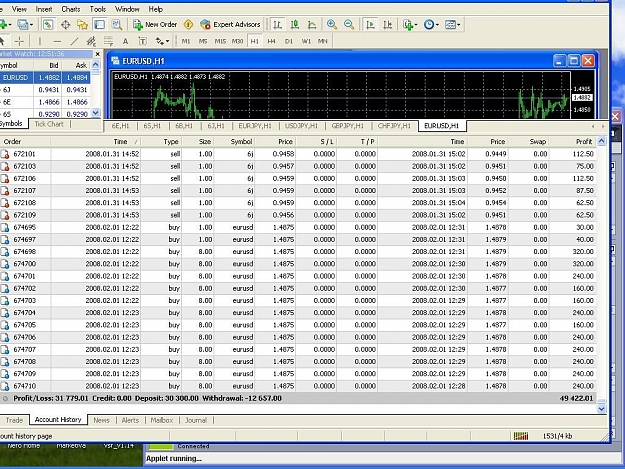Toggle the Navigator folder-star icon
625x469 pixels.
(83, 25)
